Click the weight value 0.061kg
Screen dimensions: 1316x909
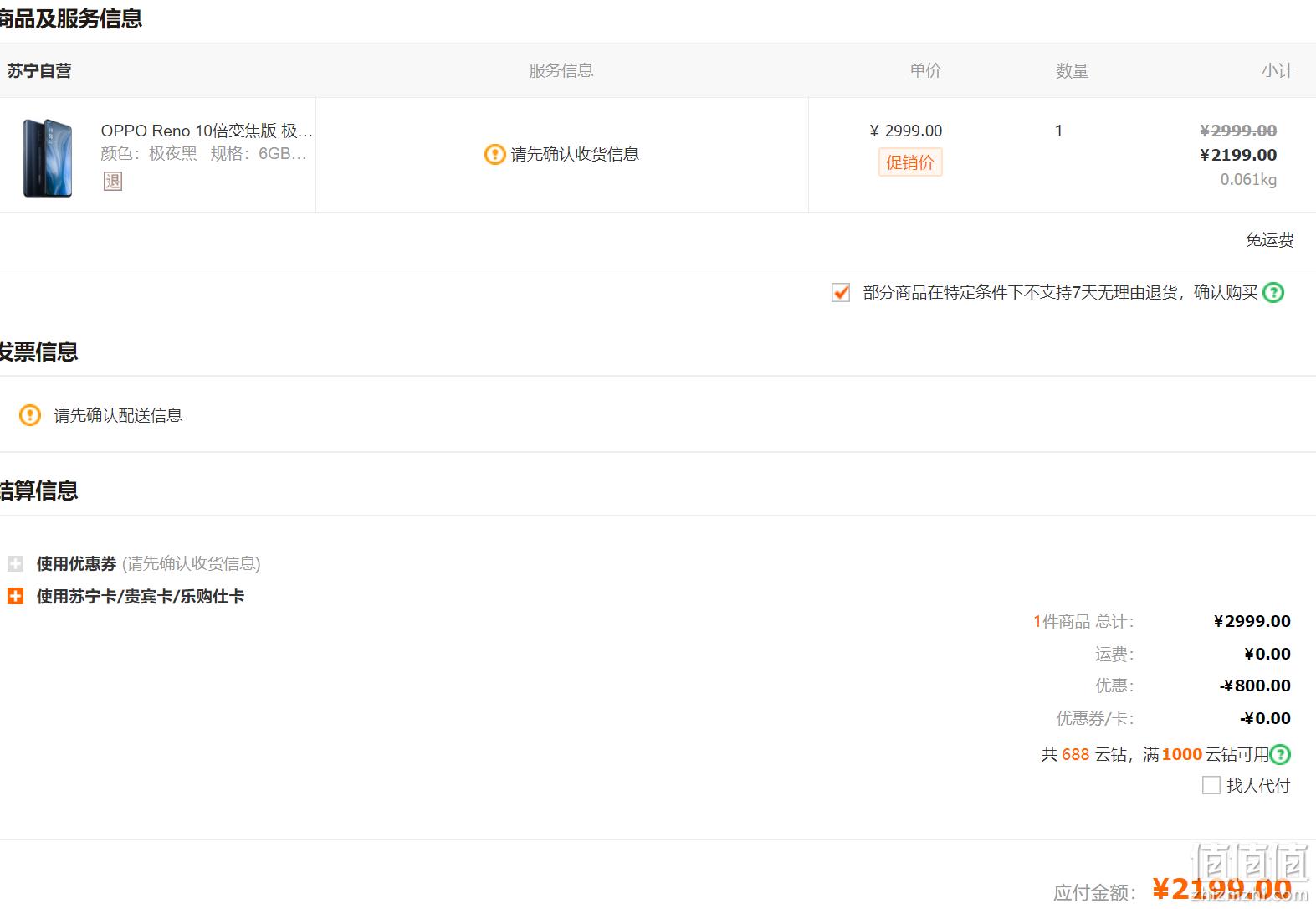pyautogui.click(x=1248, y=179)
